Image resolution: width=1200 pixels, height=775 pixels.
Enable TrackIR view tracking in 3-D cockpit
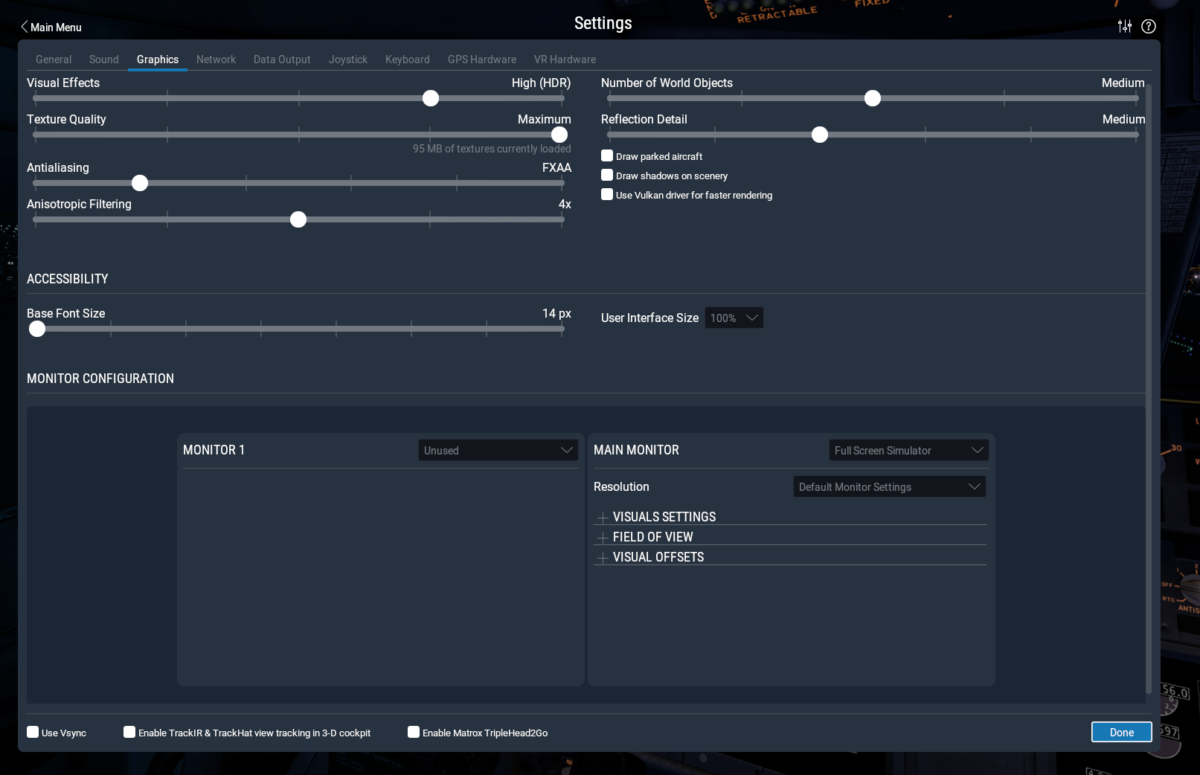[129, 732]
